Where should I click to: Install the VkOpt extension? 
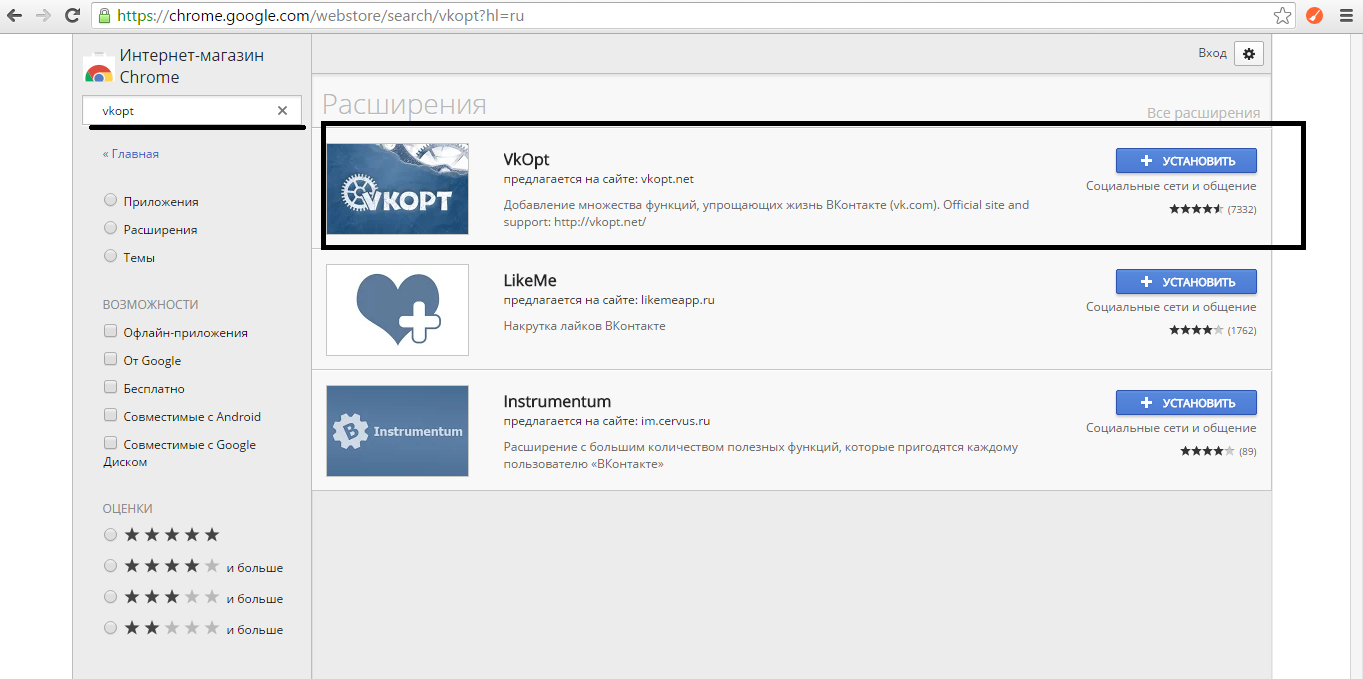click(1186, 161)
